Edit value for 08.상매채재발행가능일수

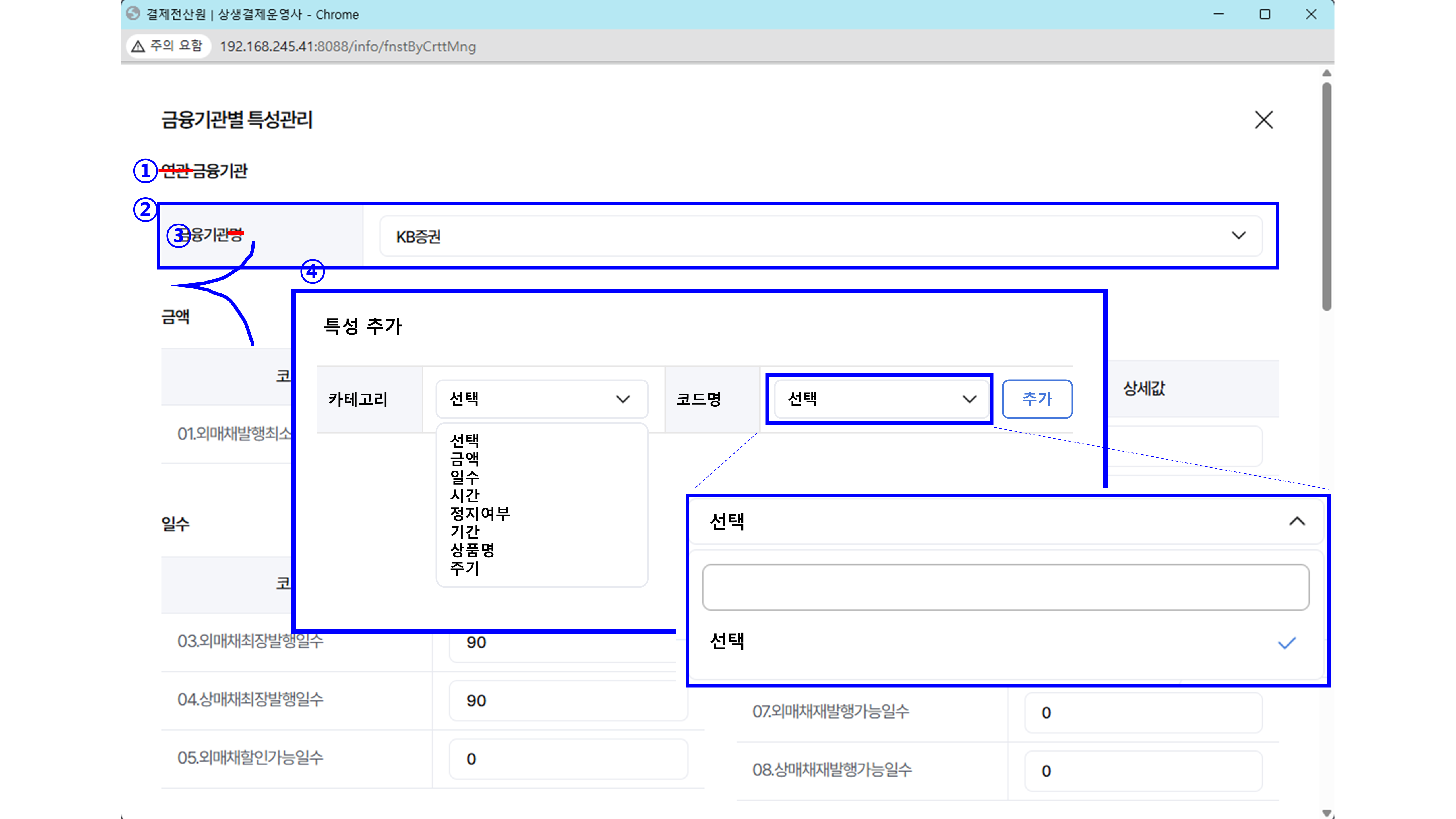(1143, 771)
